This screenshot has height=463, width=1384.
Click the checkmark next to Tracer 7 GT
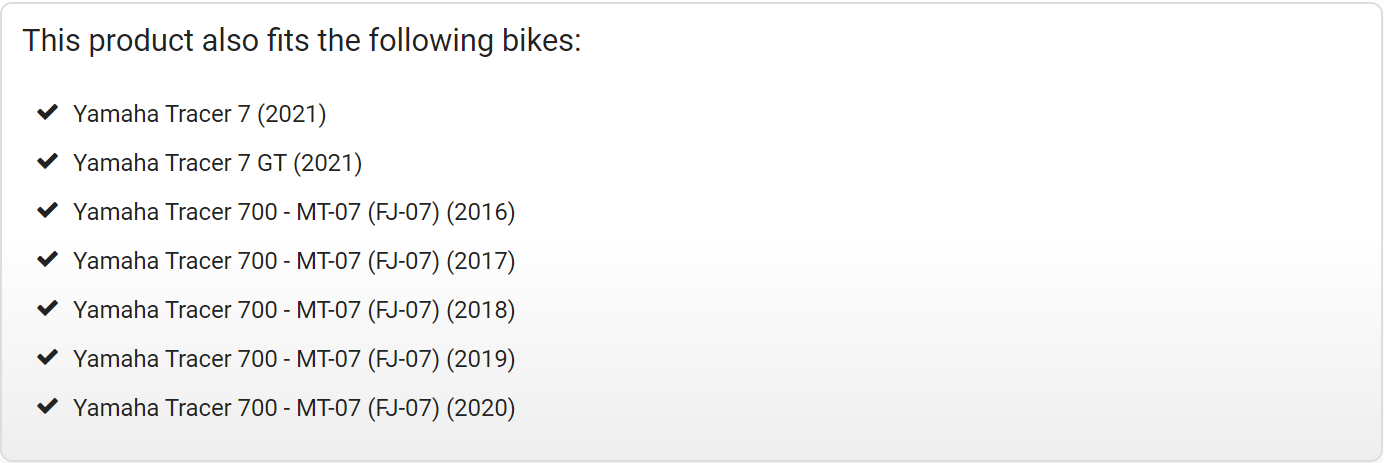47,162
